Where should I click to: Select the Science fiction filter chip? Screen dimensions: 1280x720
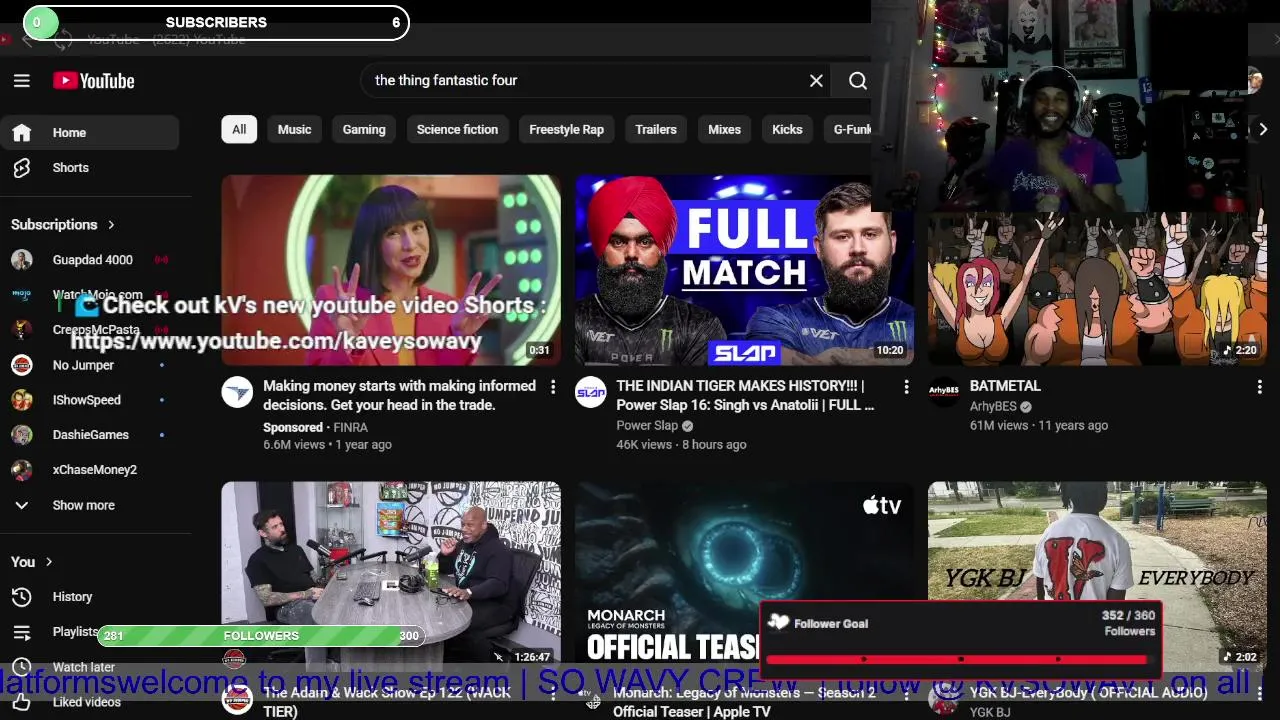click(457, 129)
